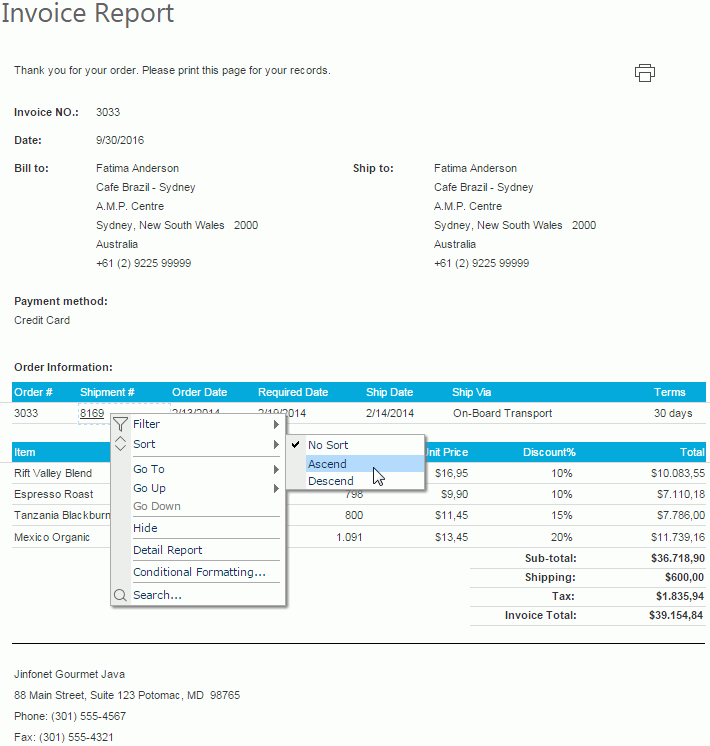Select the Rift Valley Blend item
Screen dimensions: 710x746
click(x=53, y=473)
